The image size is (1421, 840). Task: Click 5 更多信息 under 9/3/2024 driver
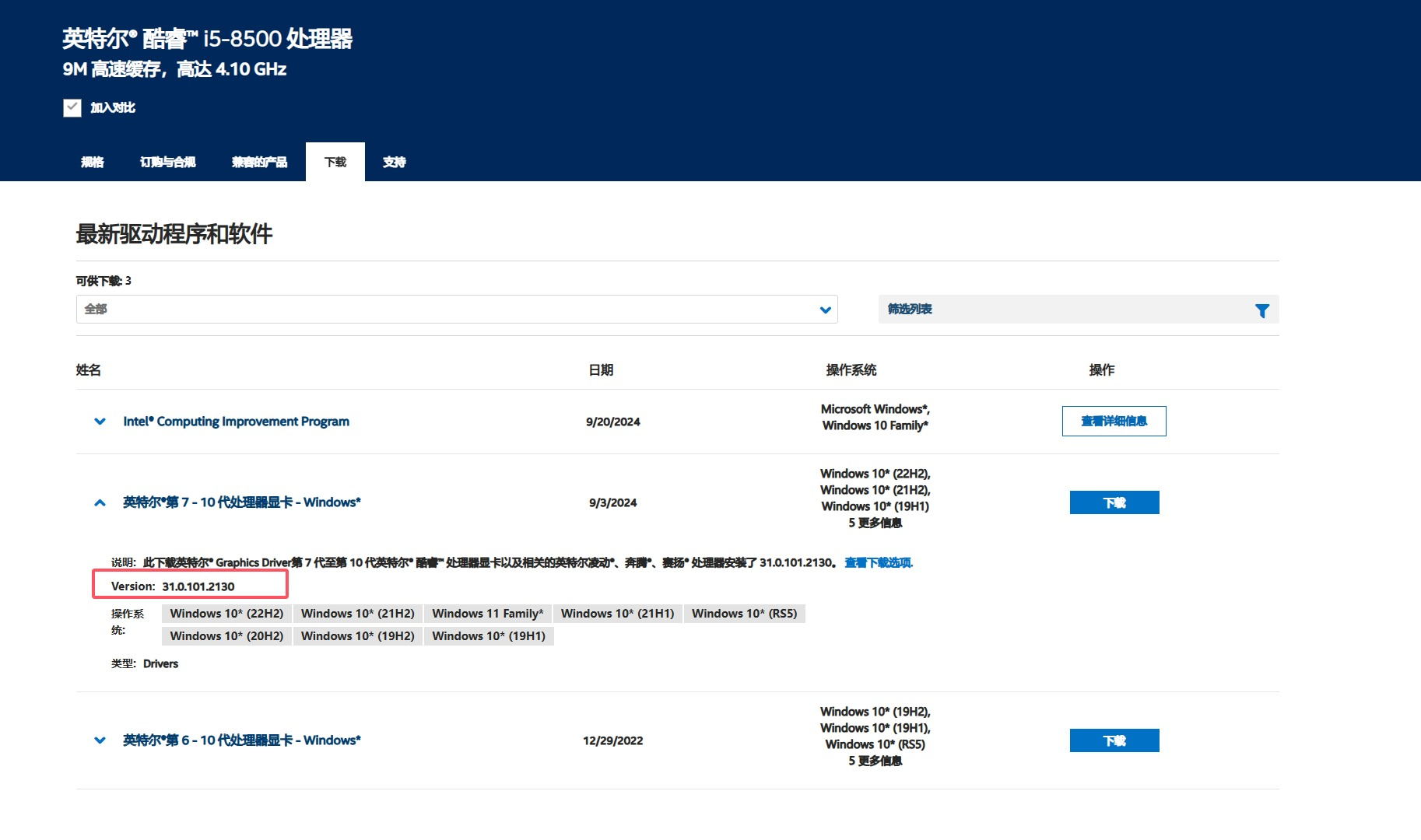[875, 523]
